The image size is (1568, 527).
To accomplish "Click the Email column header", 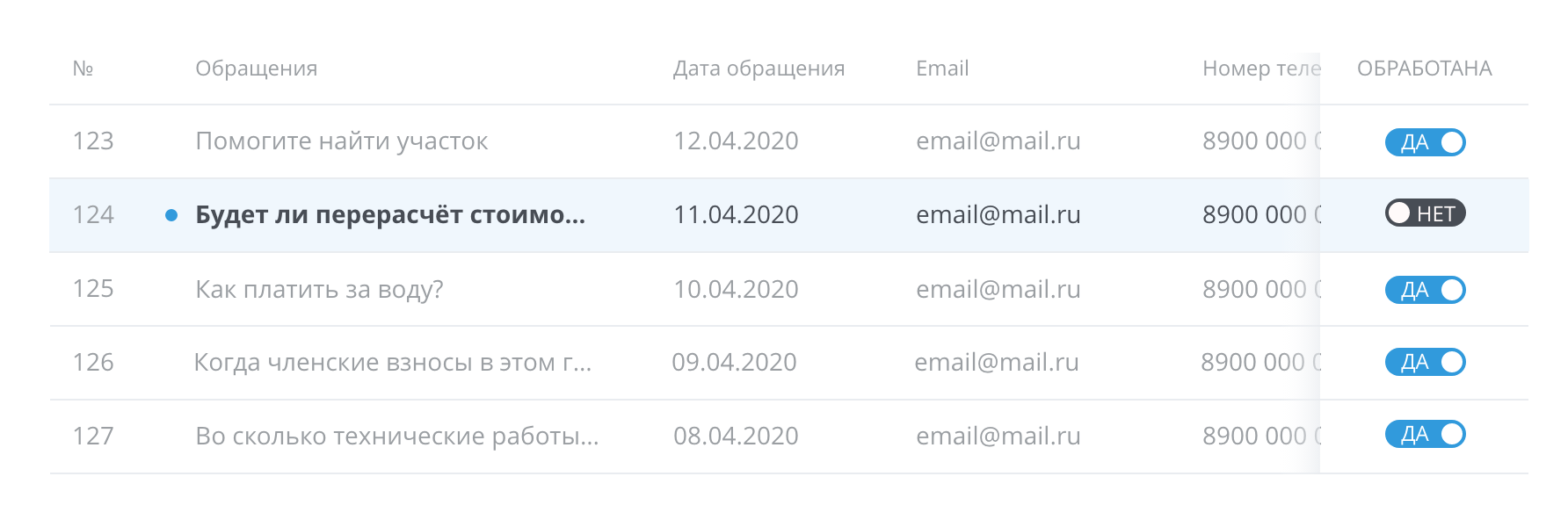I will 942,69.
